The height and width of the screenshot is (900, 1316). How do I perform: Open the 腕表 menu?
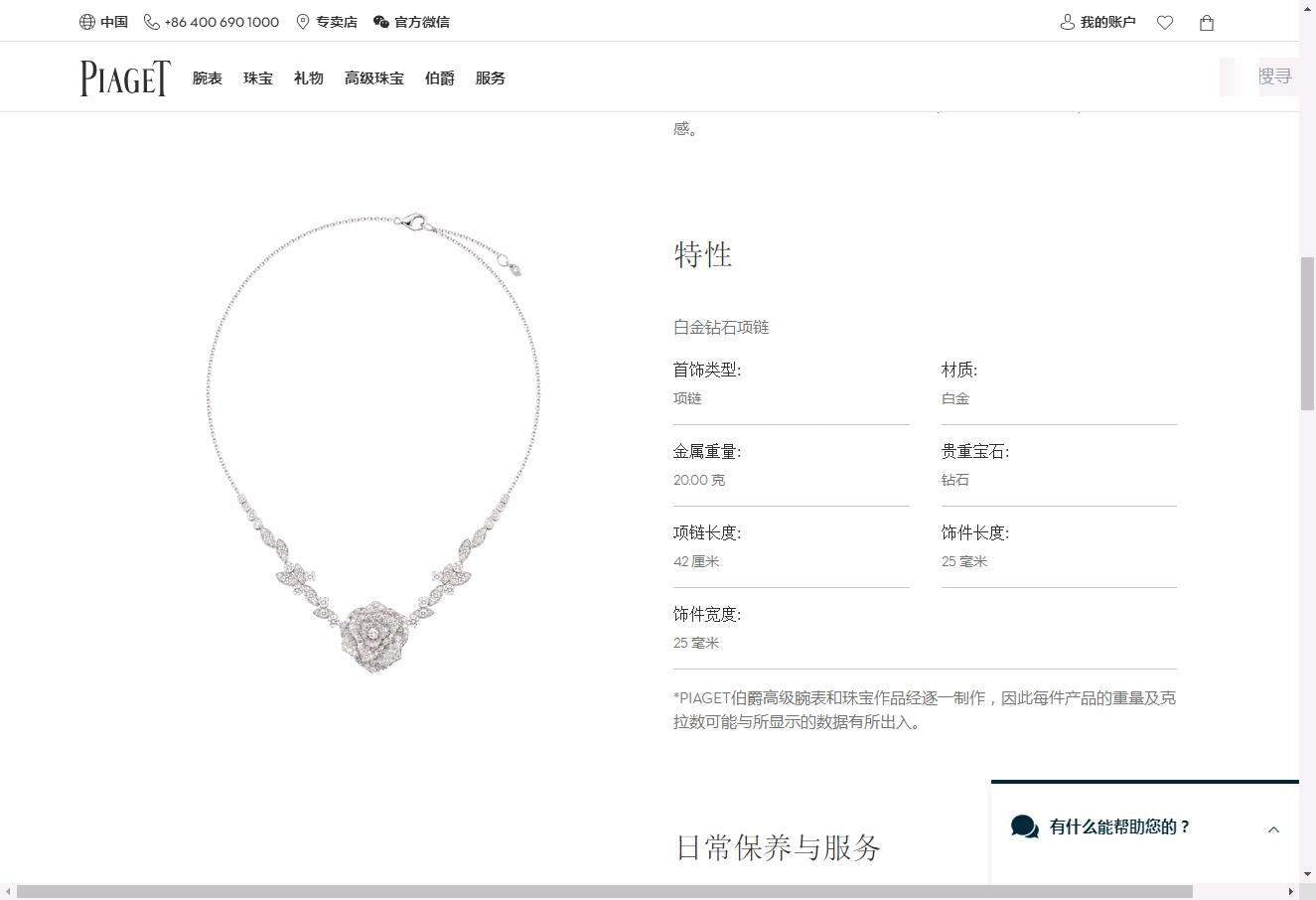coord(208,78)
